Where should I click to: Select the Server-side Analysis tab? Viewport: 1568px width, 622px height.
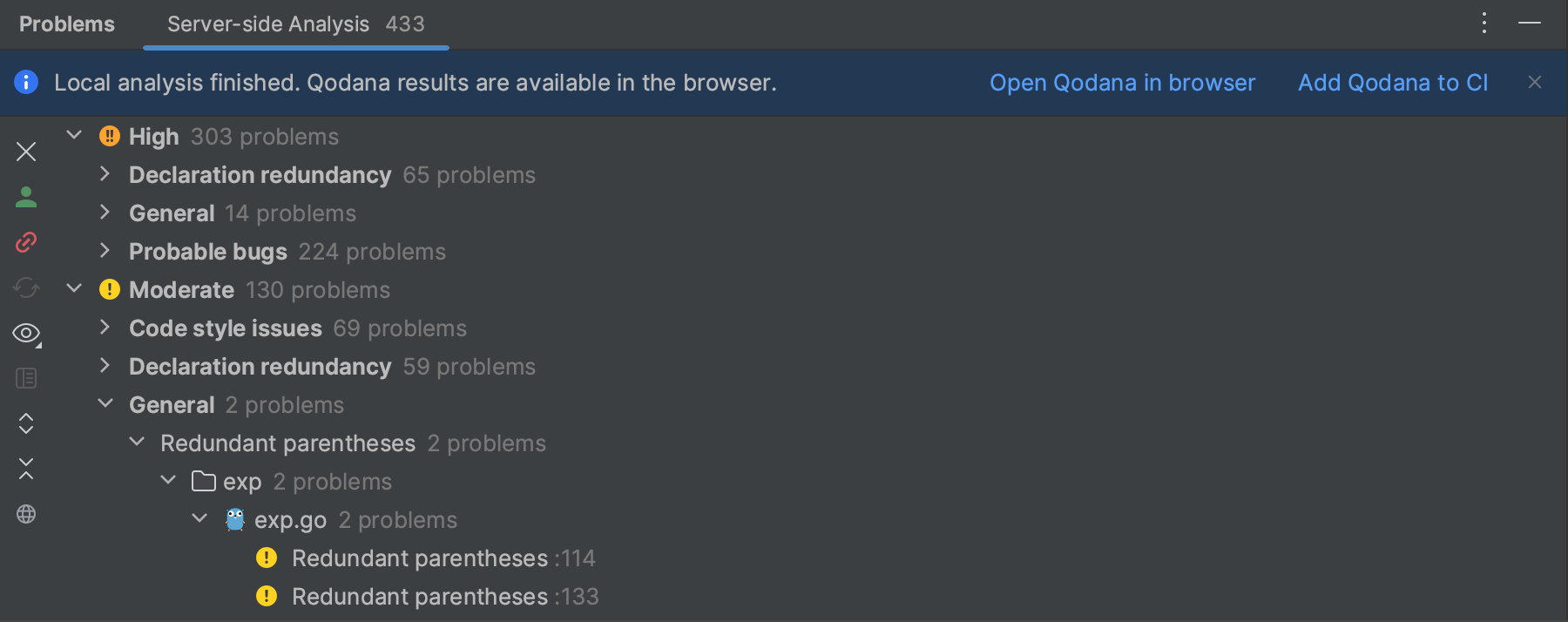pyautogui.click(x=295, y=24)
